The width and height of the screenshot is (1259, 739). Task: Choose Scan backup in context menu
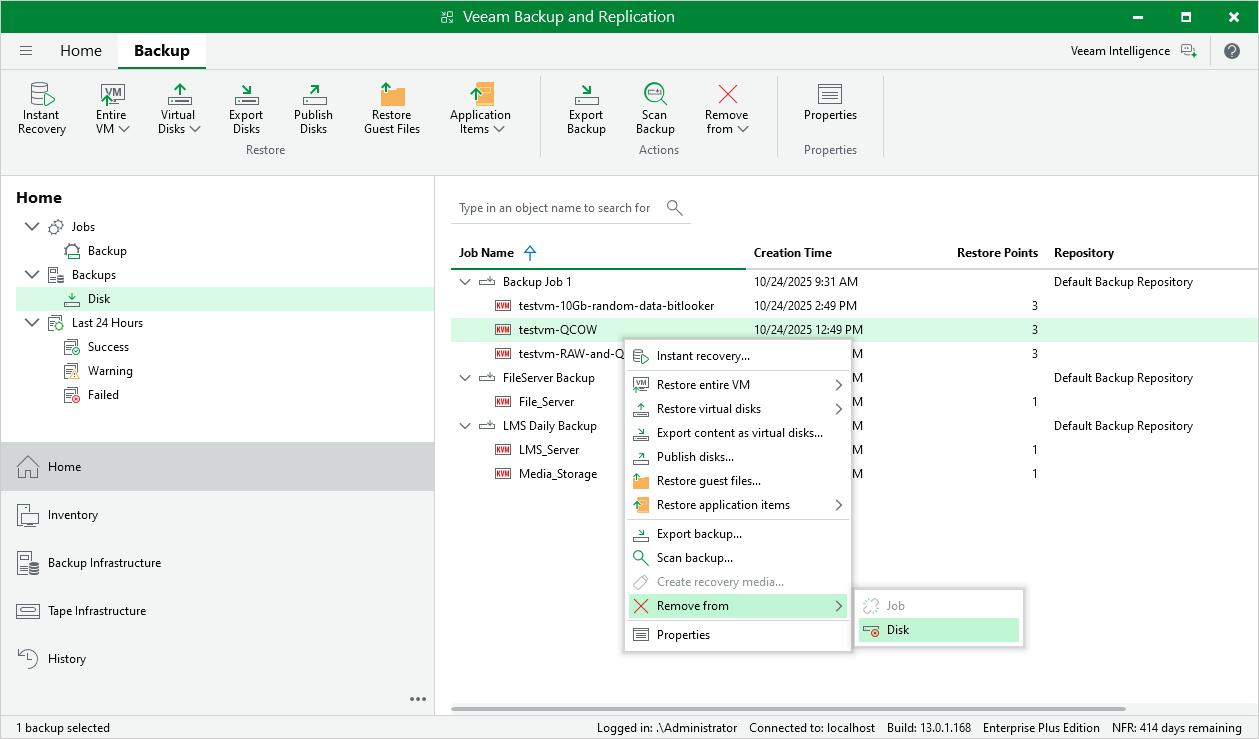point(738,558)
